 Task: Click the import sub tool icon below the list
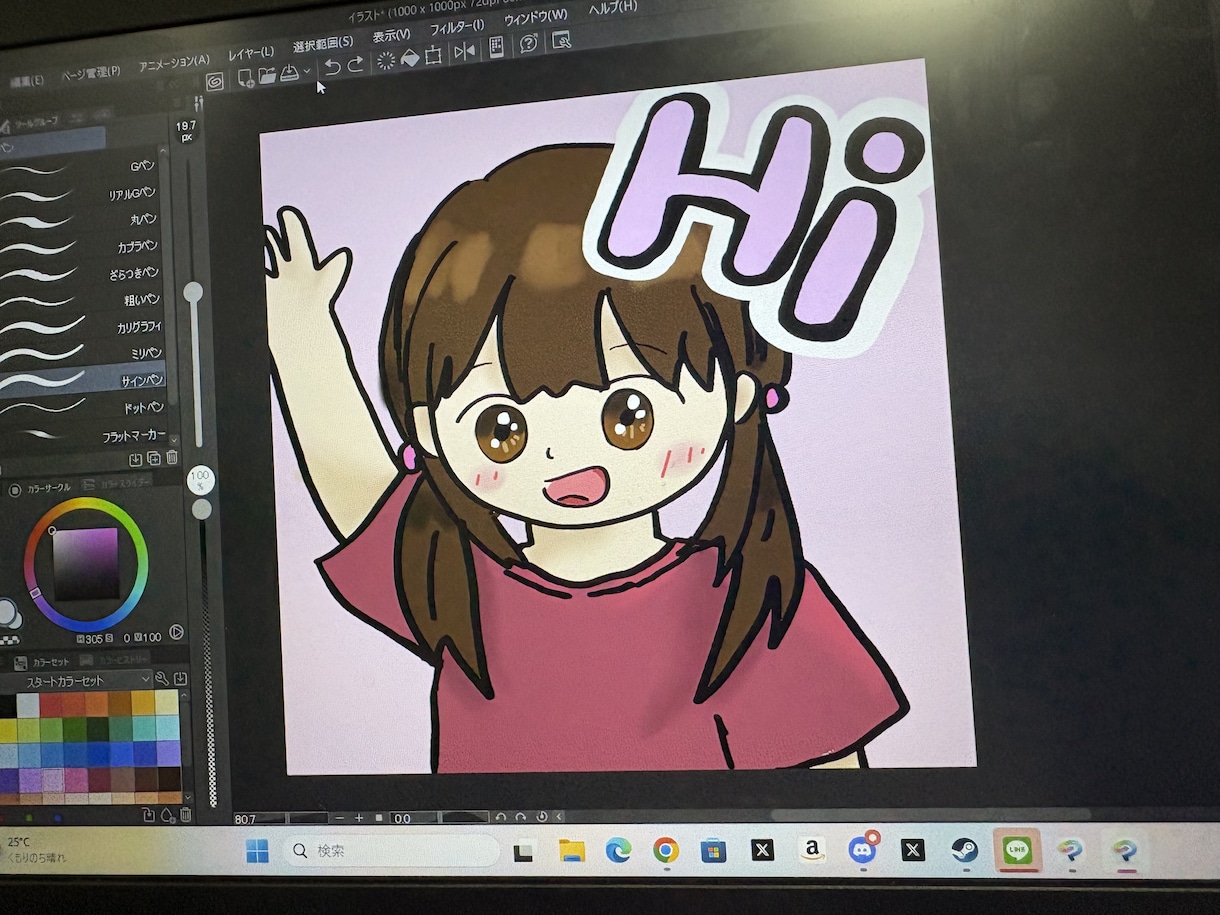pyautogui.click(x=136, y=459)
